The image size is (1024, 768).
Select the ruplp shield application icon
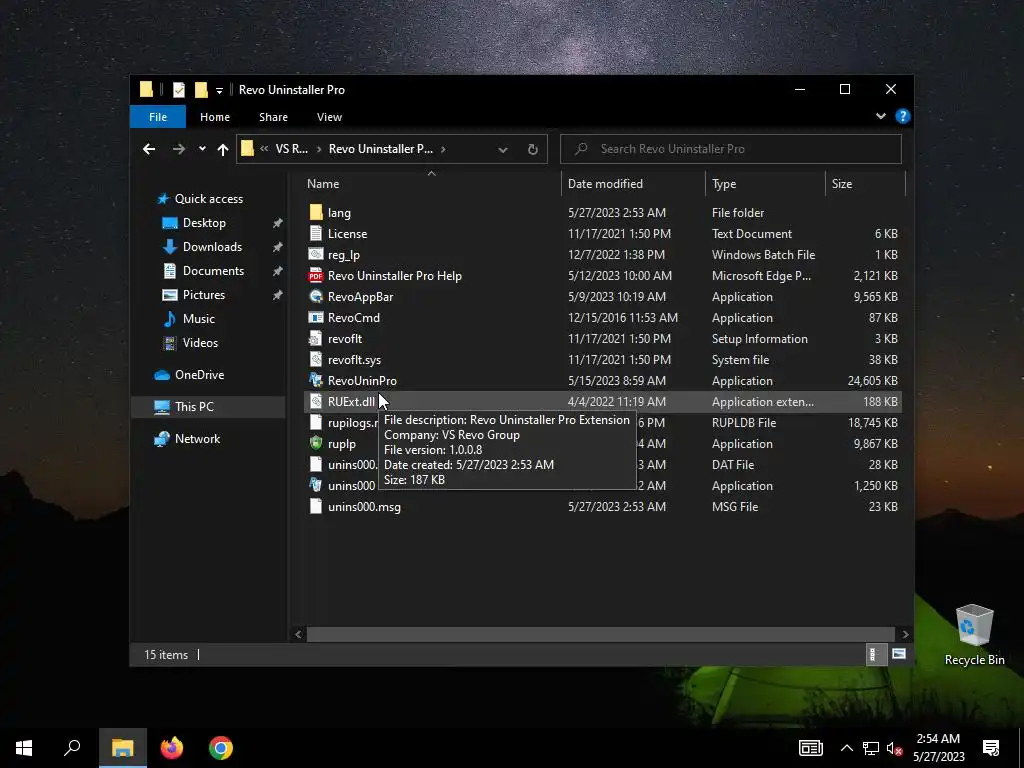point(316,443)
